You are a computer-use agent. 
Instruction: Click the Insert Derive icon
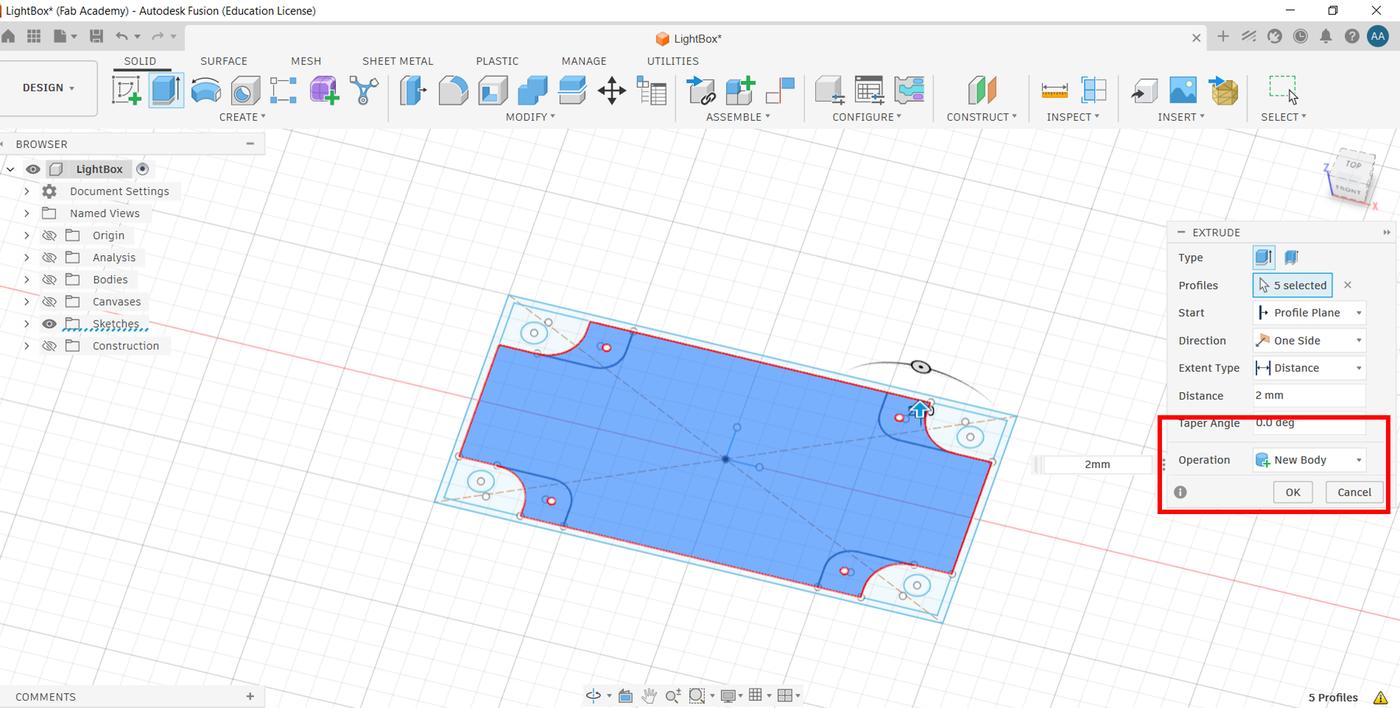tap(1144, 91)
